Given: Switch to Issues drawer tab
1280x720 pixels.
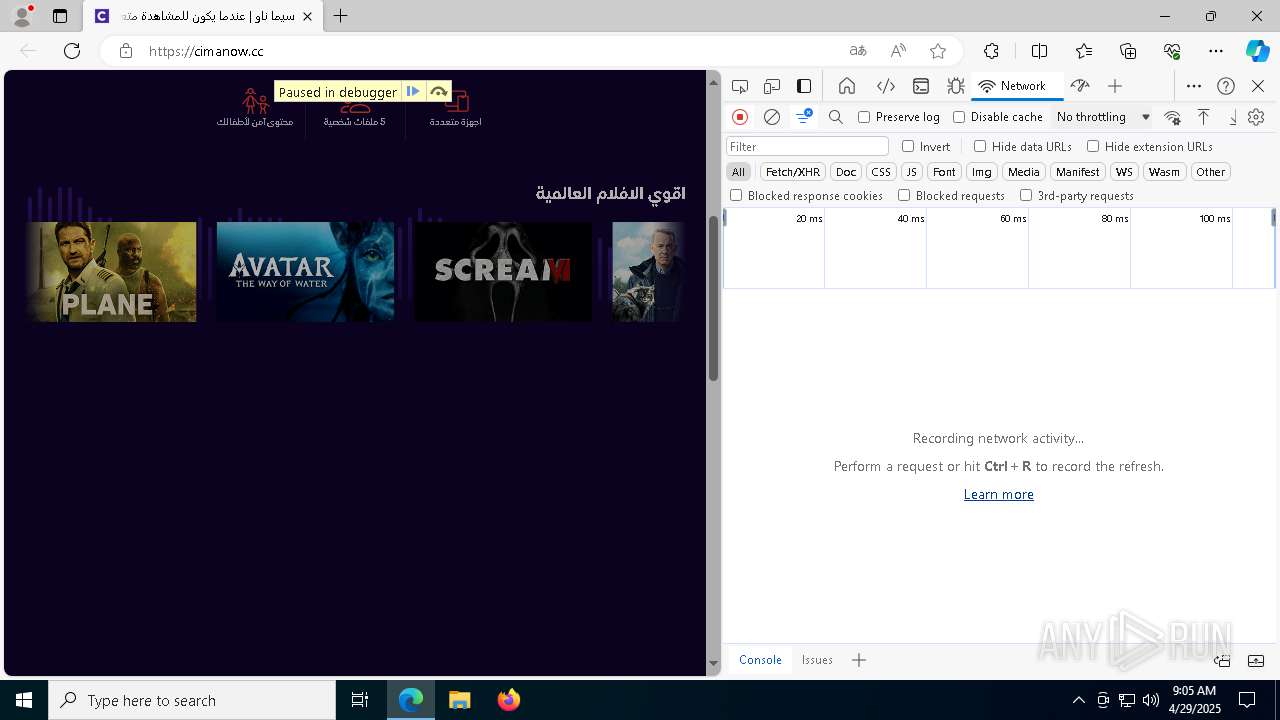Looking at the screenshot, I should tap(817, 660).
